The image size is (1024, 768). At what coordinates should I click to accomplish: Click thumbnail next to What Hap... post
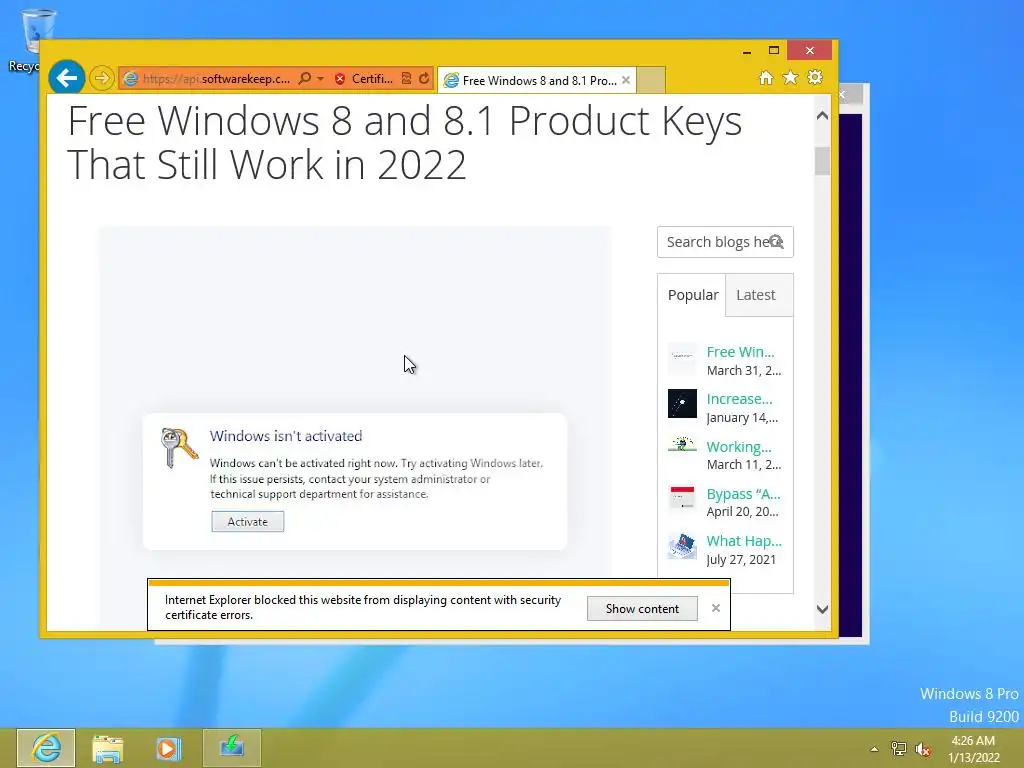[x=682, y=546]
